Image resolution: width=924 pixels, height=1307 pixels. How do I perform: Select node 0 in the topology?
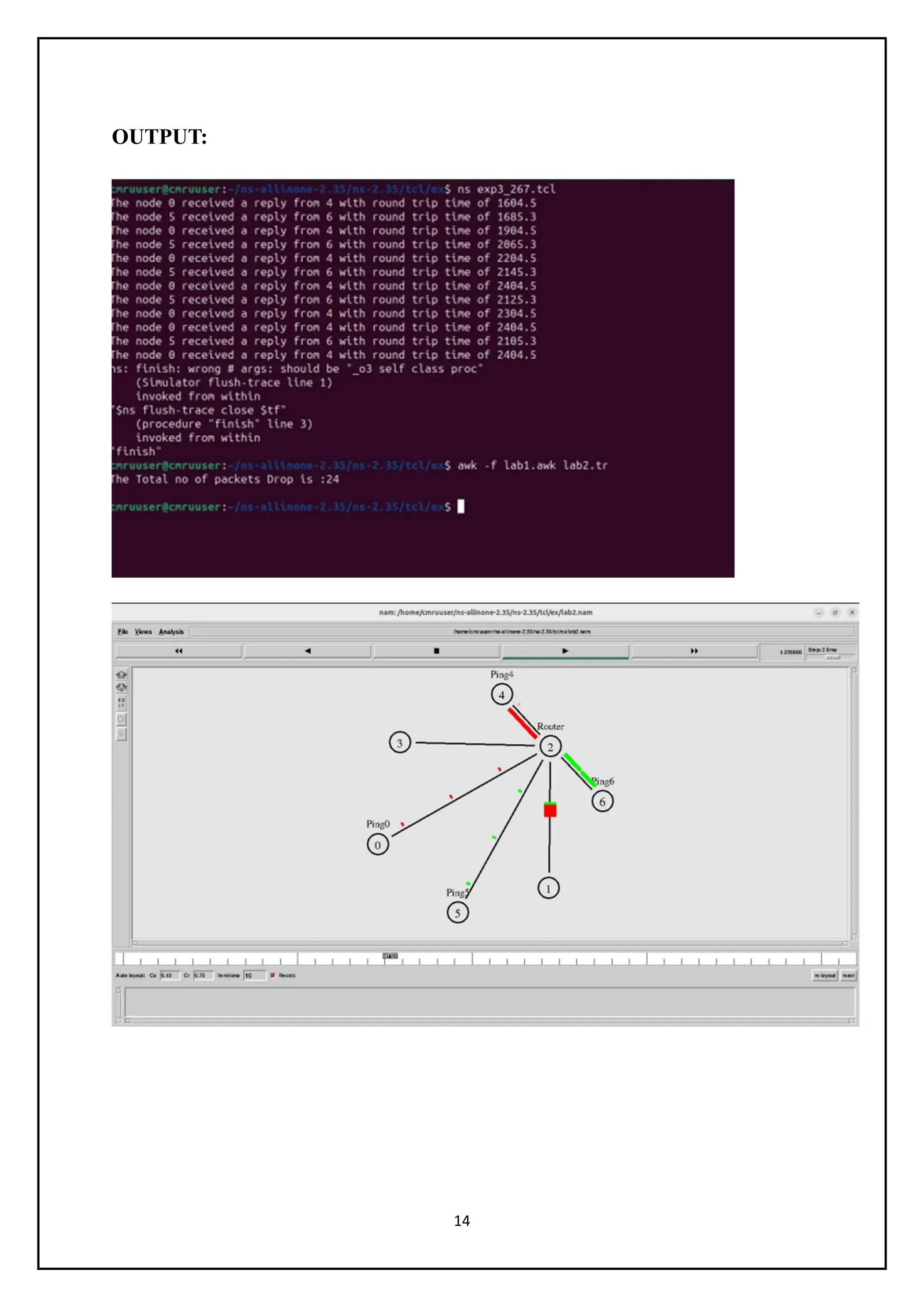pos(378,845)
